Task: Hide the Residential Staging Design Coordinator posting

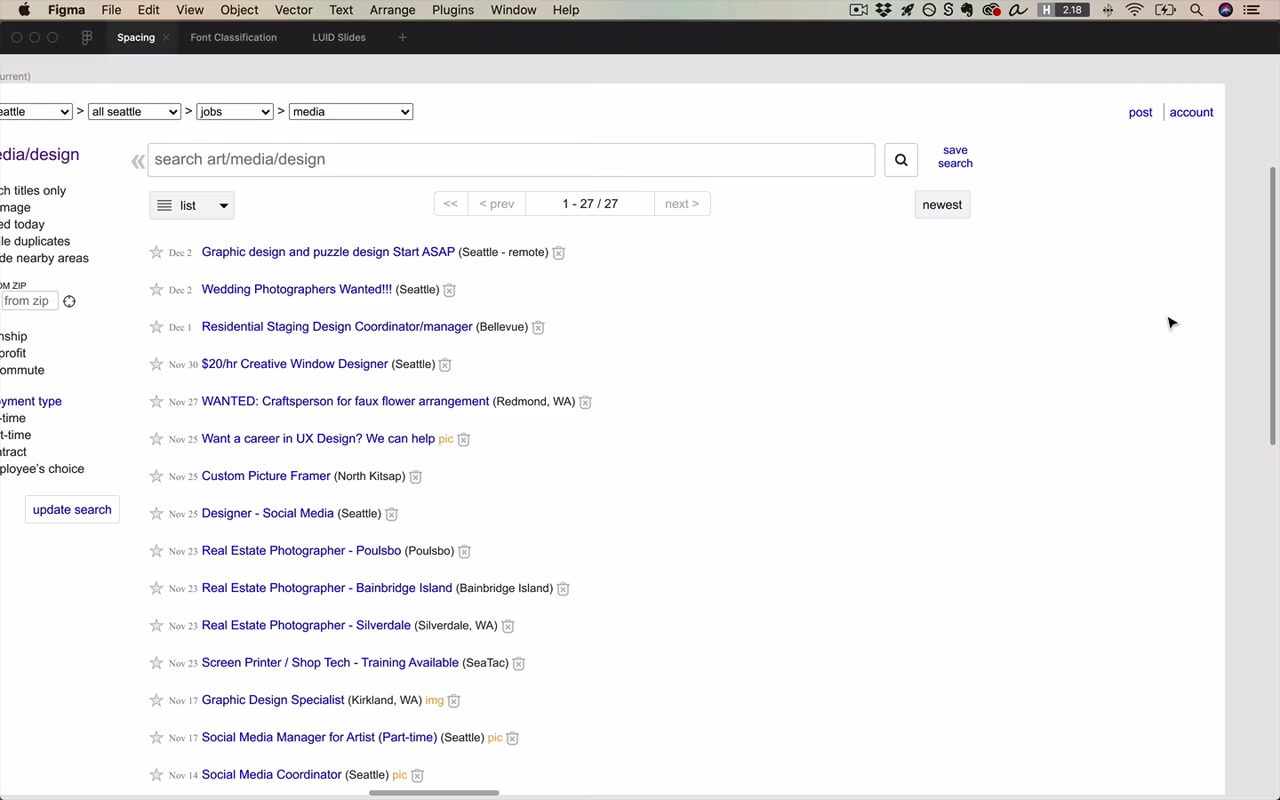Action: point(538,327)
